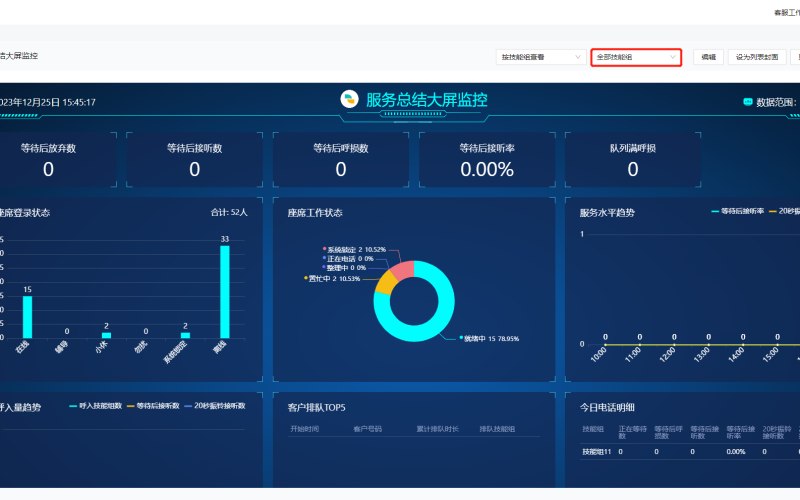Click the 编辑 button
Image resolution: width=800 pixels, height=500 pixels.
708,57
